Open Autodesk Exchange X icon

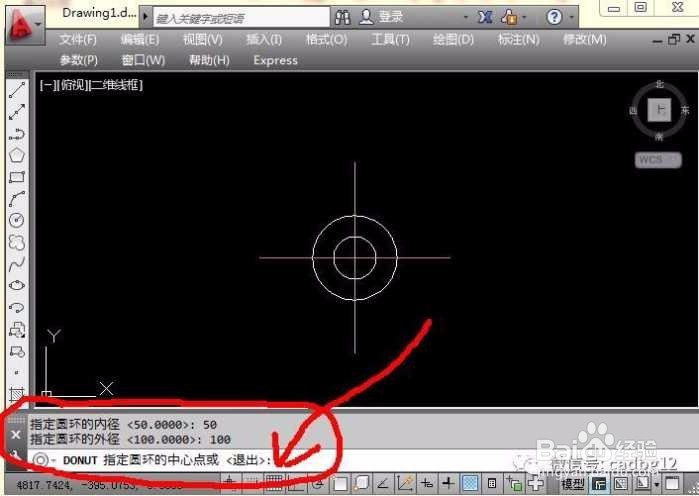point(485,17)
